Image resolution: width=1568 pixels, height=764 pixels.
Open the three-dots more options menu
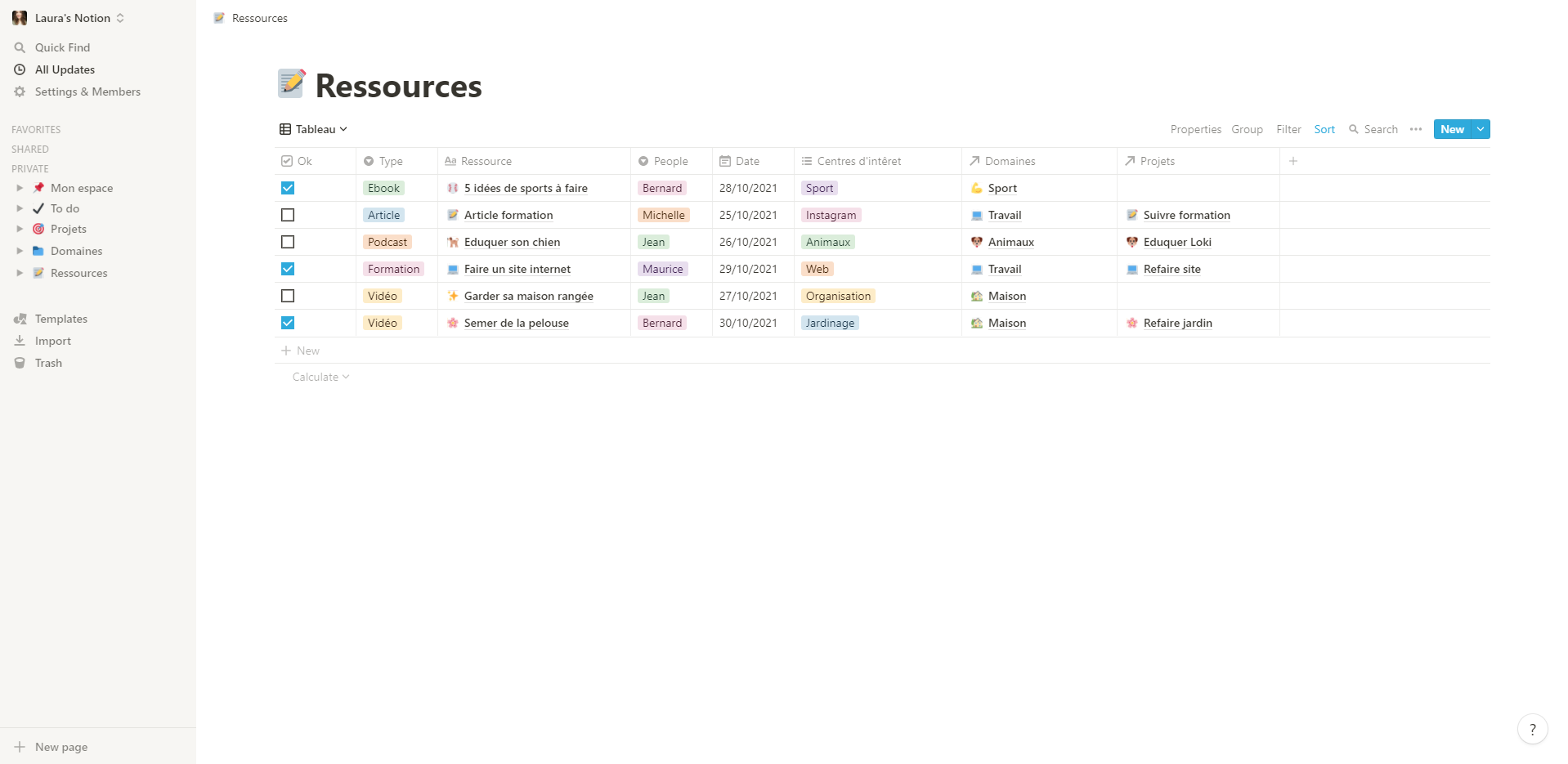click(x=1416, y=129)
